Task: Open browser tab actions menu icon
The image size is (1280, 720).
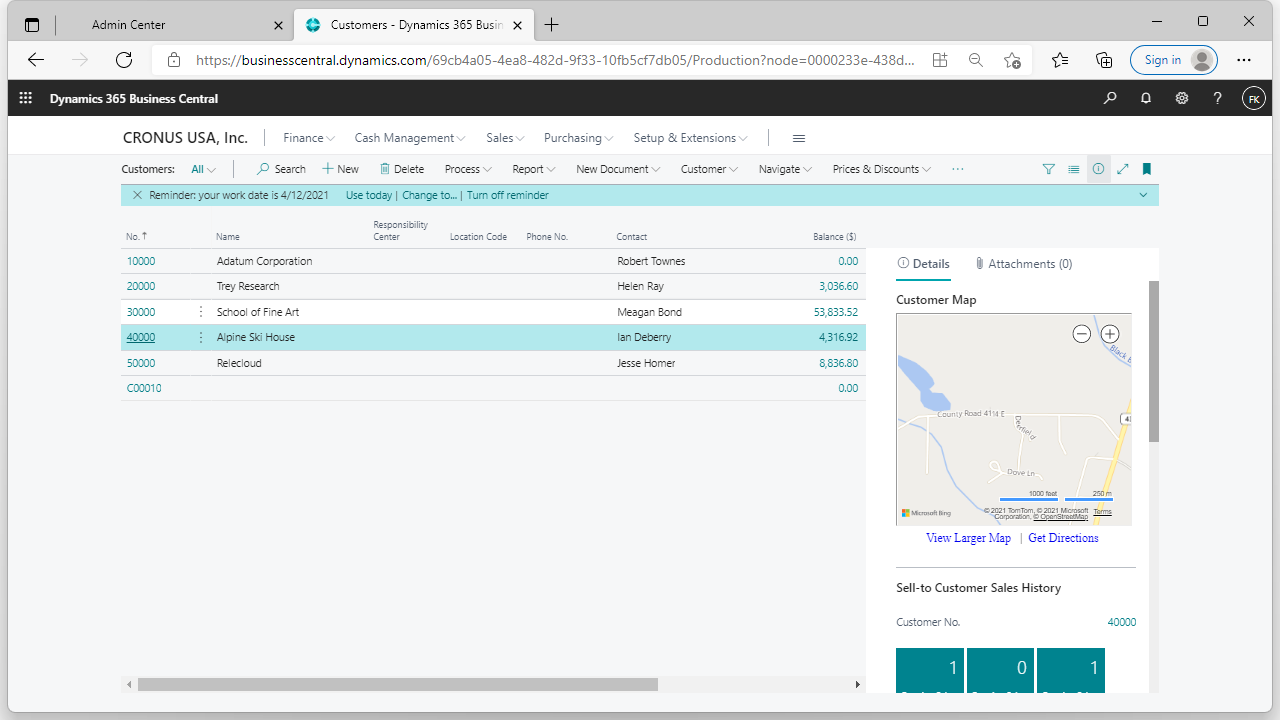Action: pos(32,24)
